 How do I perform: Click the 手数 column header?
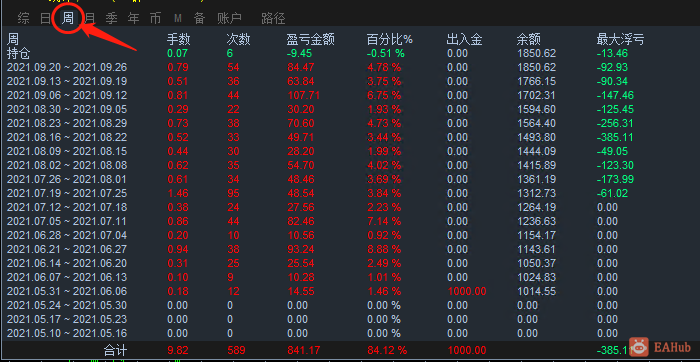tap(179, 40)
